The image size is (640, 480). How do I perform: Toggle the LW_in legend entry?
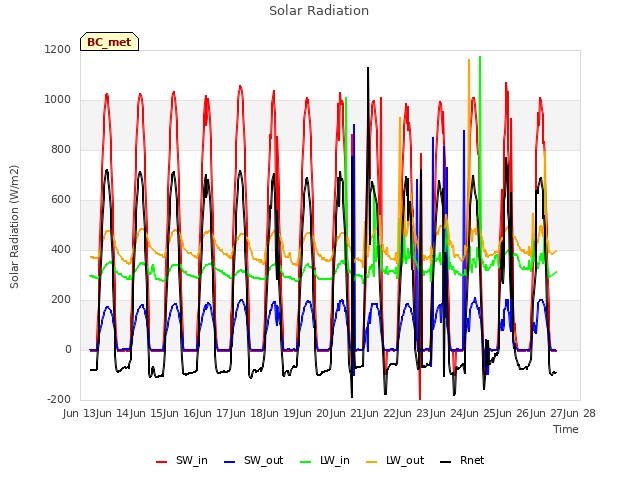pyautogui.click(x=324, y=460)
